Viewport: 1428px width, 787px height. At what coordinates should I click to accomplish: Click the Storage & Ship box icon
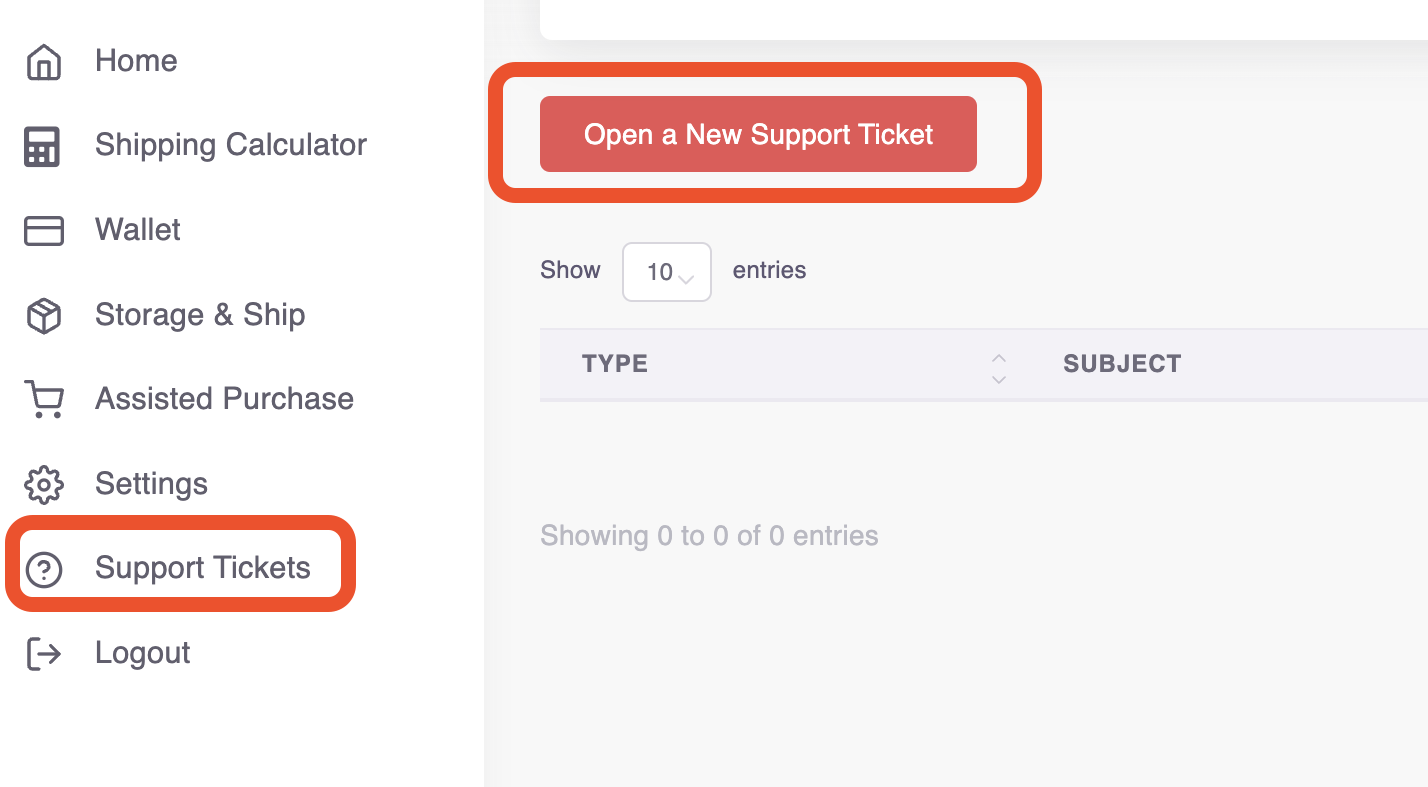43,316
